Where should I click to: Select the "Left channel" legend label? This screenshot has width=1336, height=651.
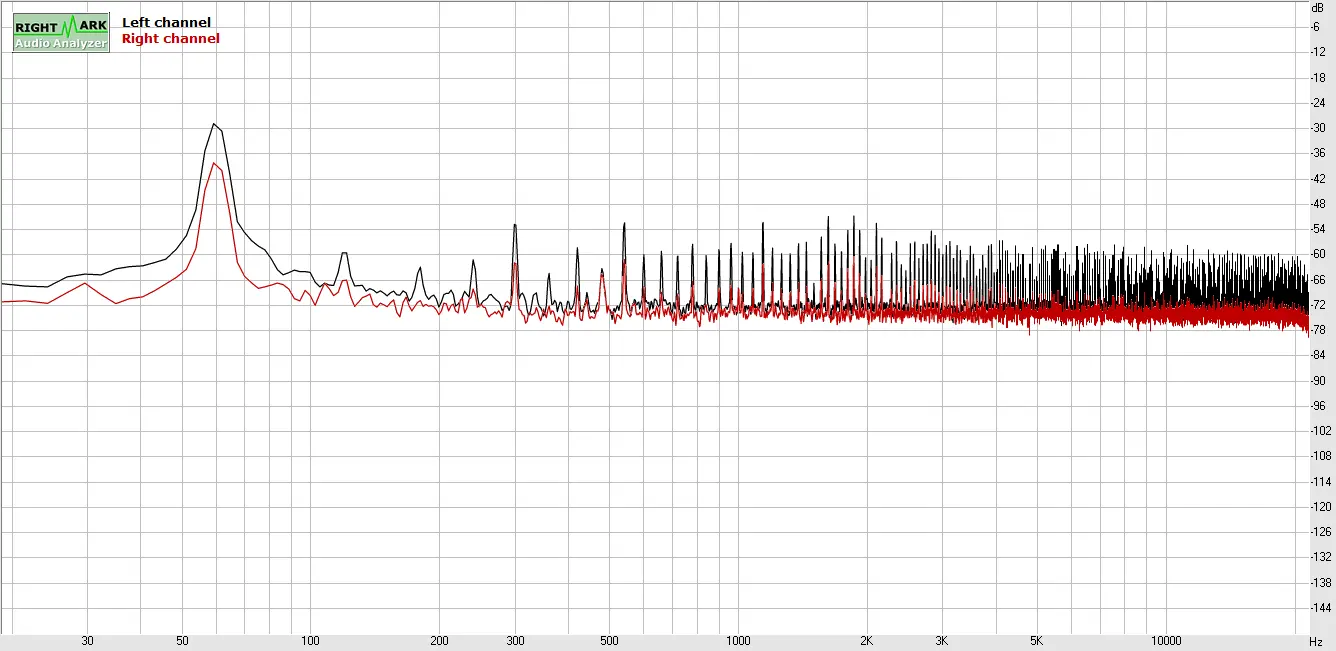click(166, 22)
